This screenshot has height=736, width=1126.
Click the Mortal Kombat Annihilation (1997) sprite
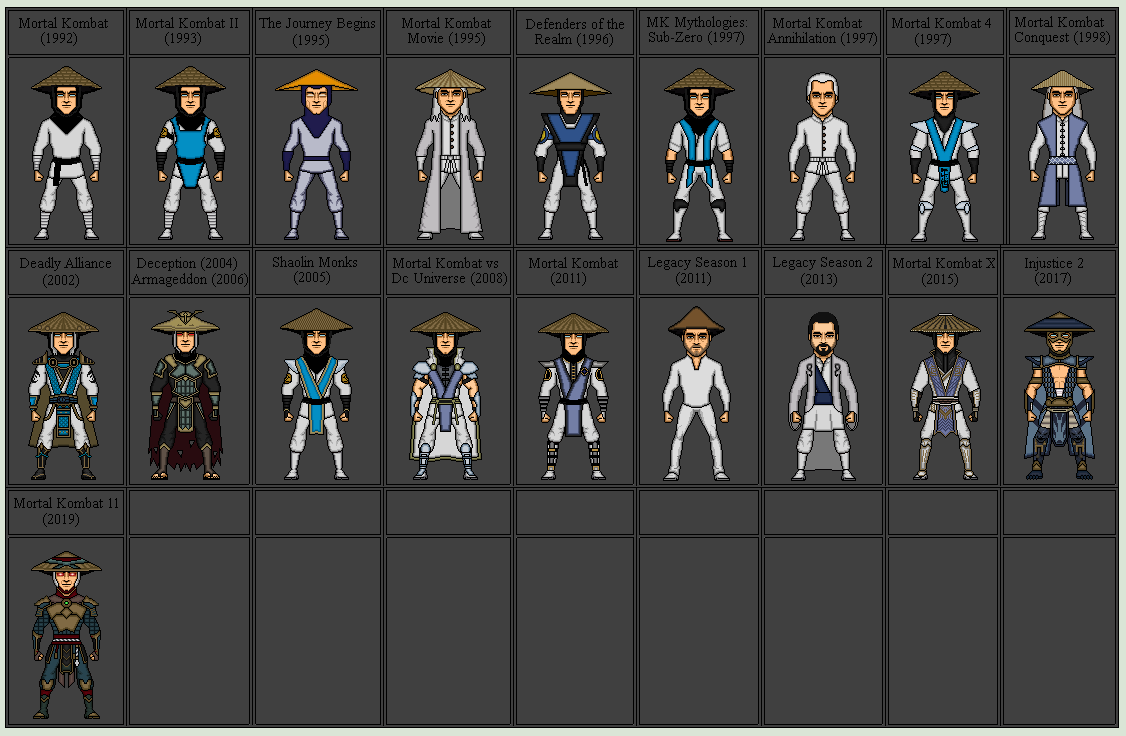coord(822,156)
